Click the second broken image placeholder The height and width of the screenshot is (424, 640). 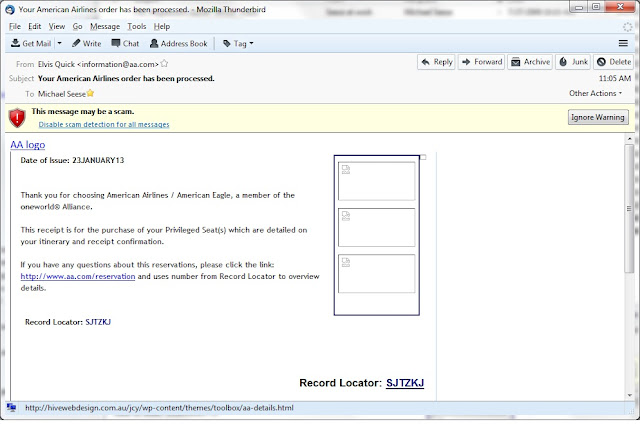376,227
